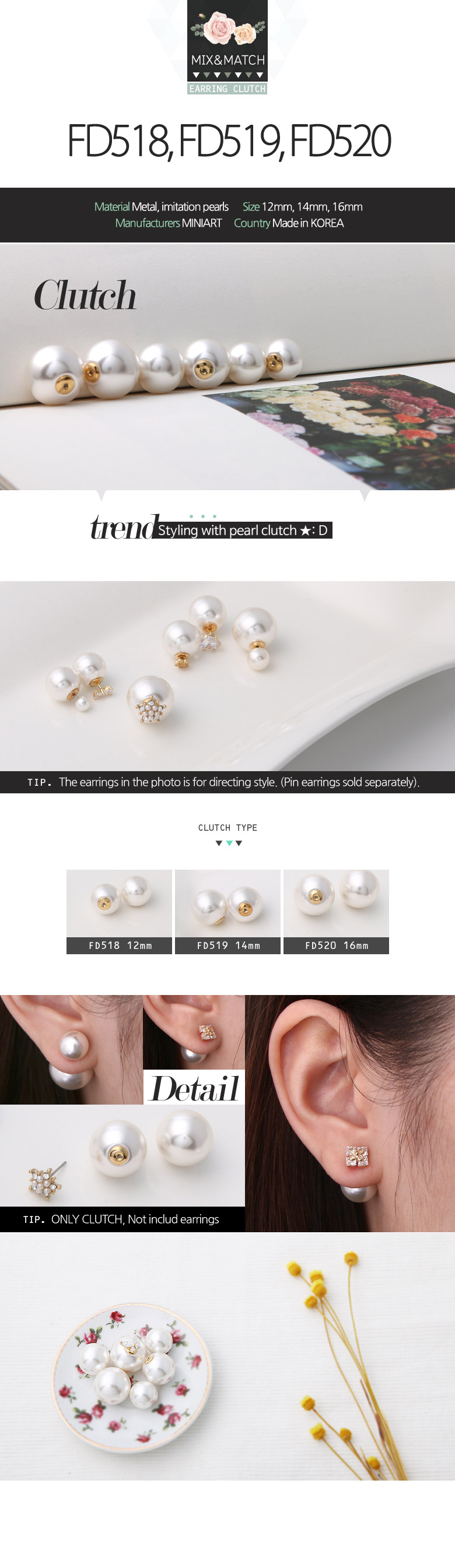Click the CLUTCH TYPE heading

tap(228, 828)
